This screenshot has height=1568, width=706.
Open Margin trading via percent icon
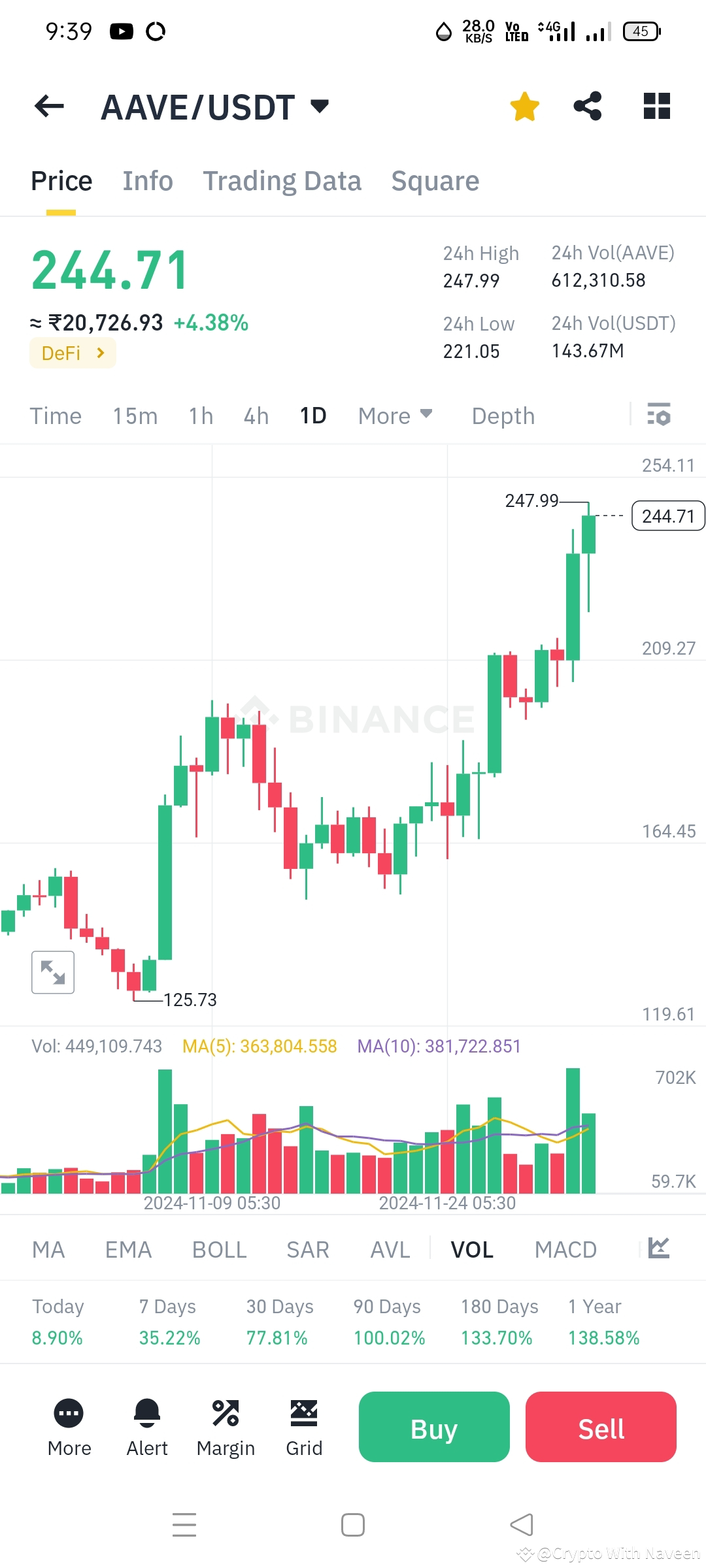226,1409
